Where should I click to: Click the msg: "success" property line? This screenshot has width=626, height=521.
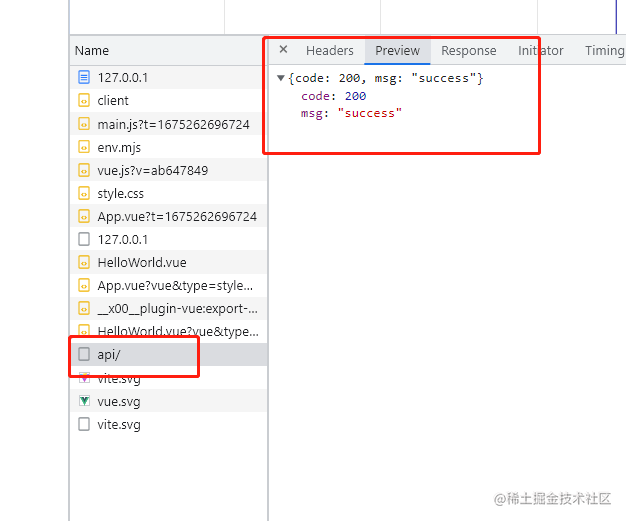[351, 113]
